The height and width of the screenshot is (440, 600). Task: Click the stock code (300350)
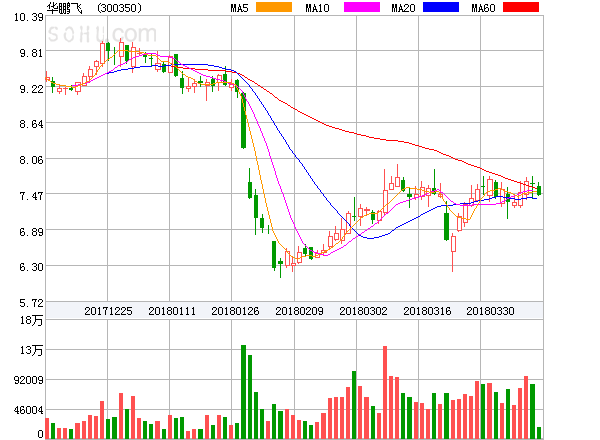[119, 8]
